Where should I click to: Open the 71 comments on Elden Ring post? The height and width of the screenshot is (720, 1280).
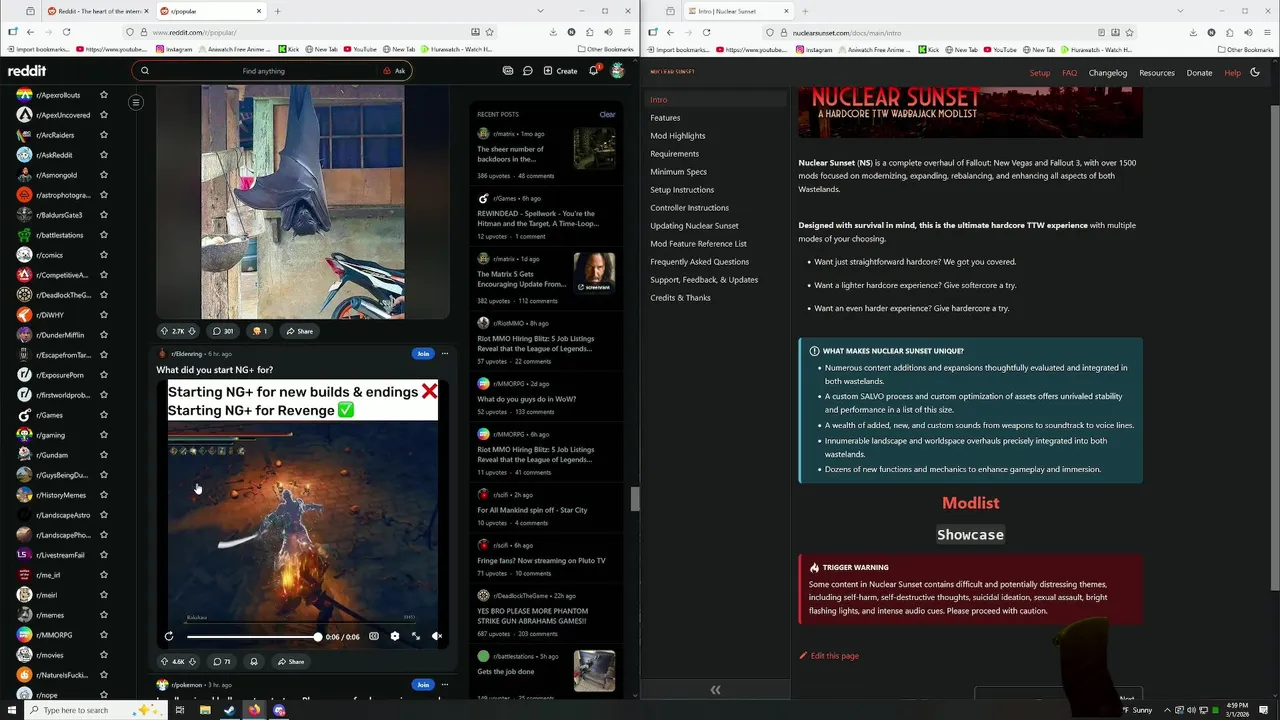(222, 662)
